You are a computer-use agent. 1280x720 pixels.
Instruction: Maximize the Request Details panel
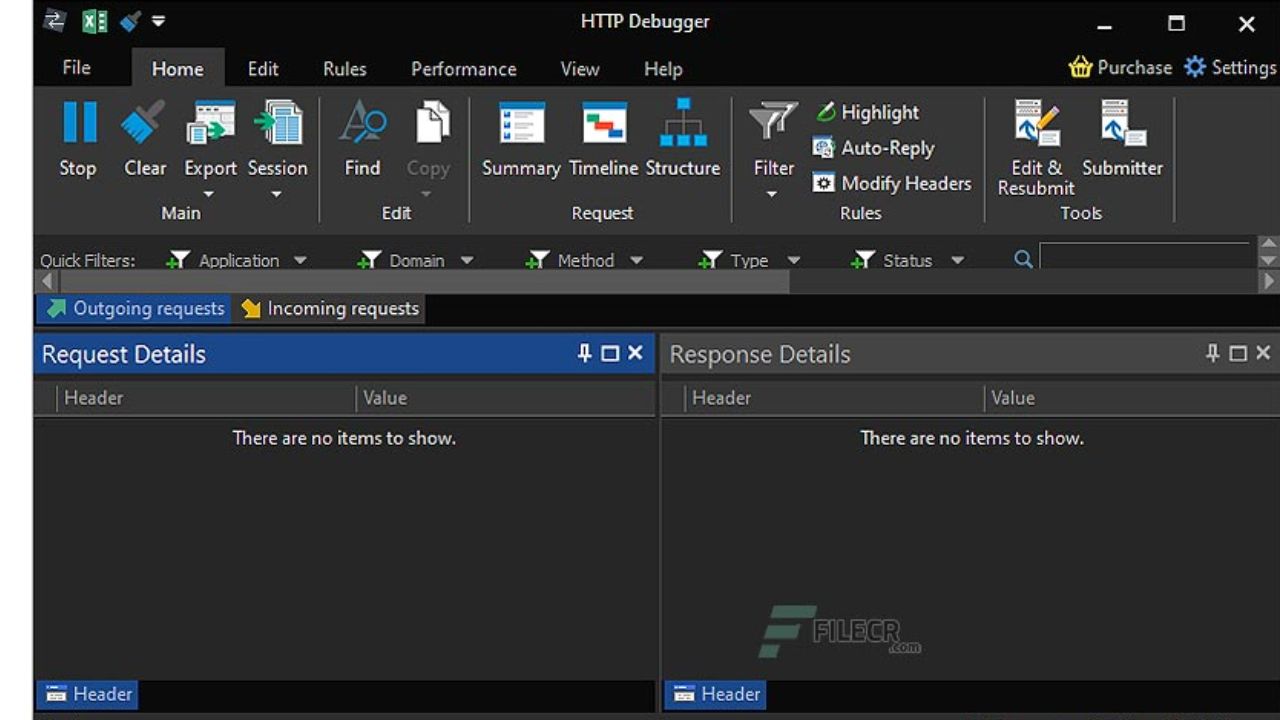tap(610, 353)
